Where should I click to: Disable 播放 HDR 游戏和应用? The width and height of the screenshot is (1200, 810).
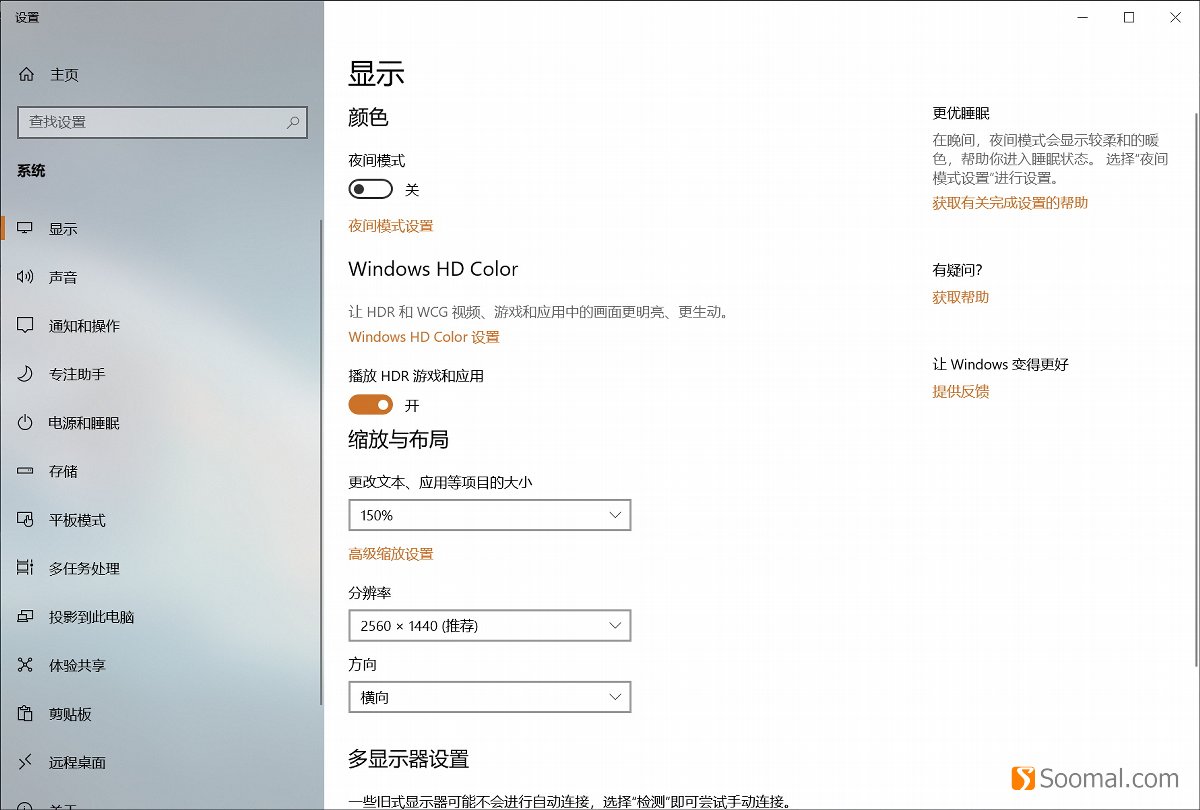tap(371, 404)
